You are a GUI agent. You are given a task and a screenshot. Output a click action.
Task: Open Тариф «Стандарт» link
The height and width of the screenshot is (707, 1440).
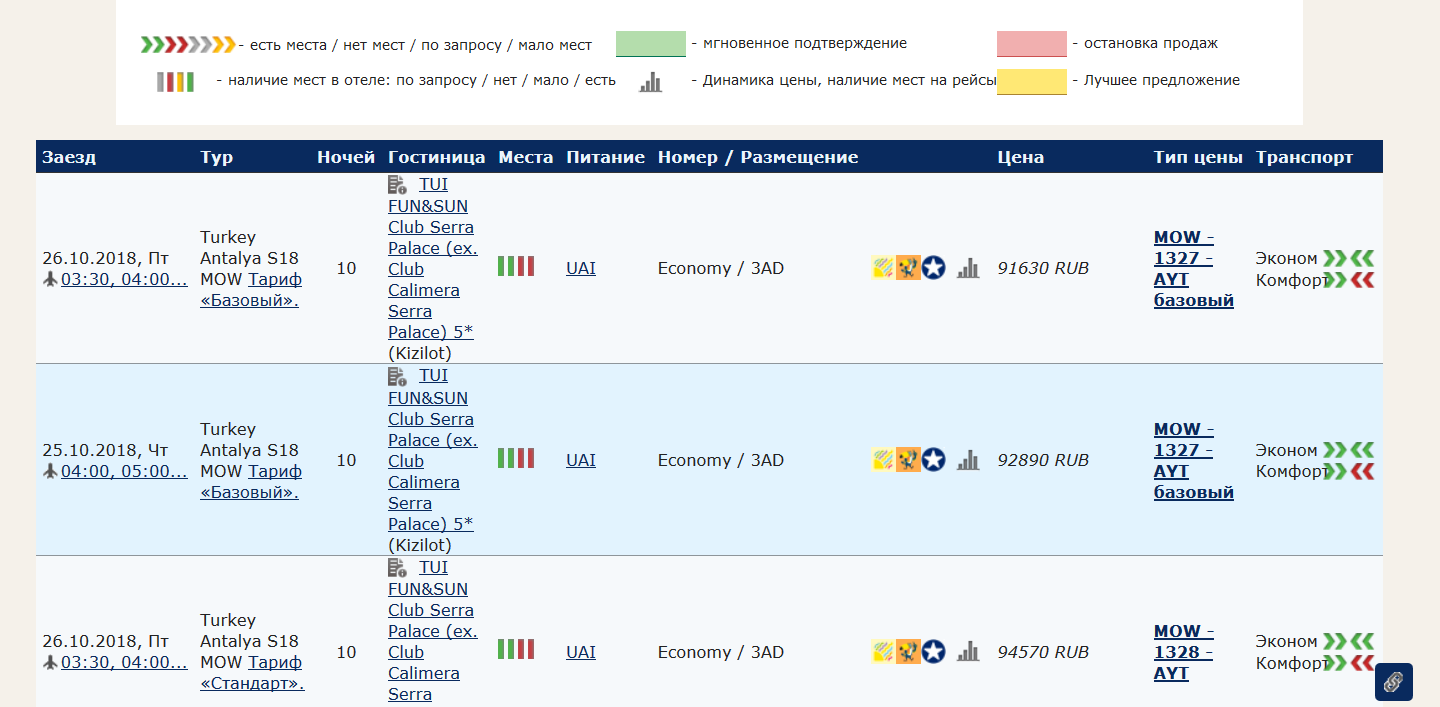[x=253, y=673]
